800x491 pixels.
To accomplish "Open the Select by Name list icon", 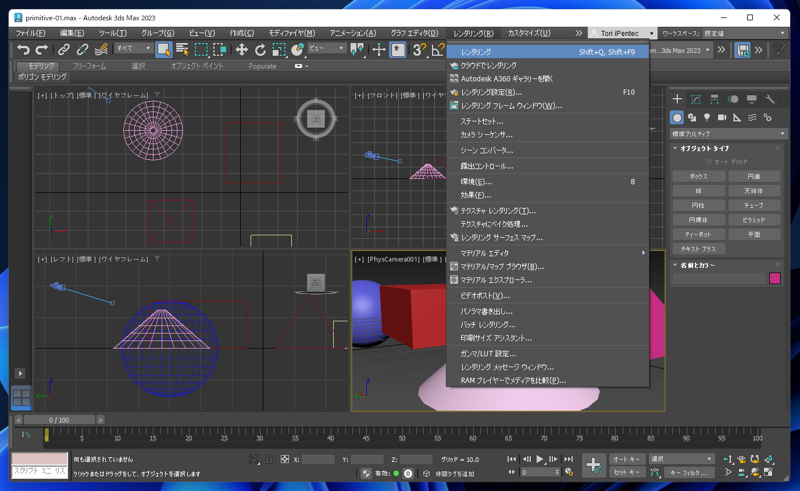I will point(182,50).
